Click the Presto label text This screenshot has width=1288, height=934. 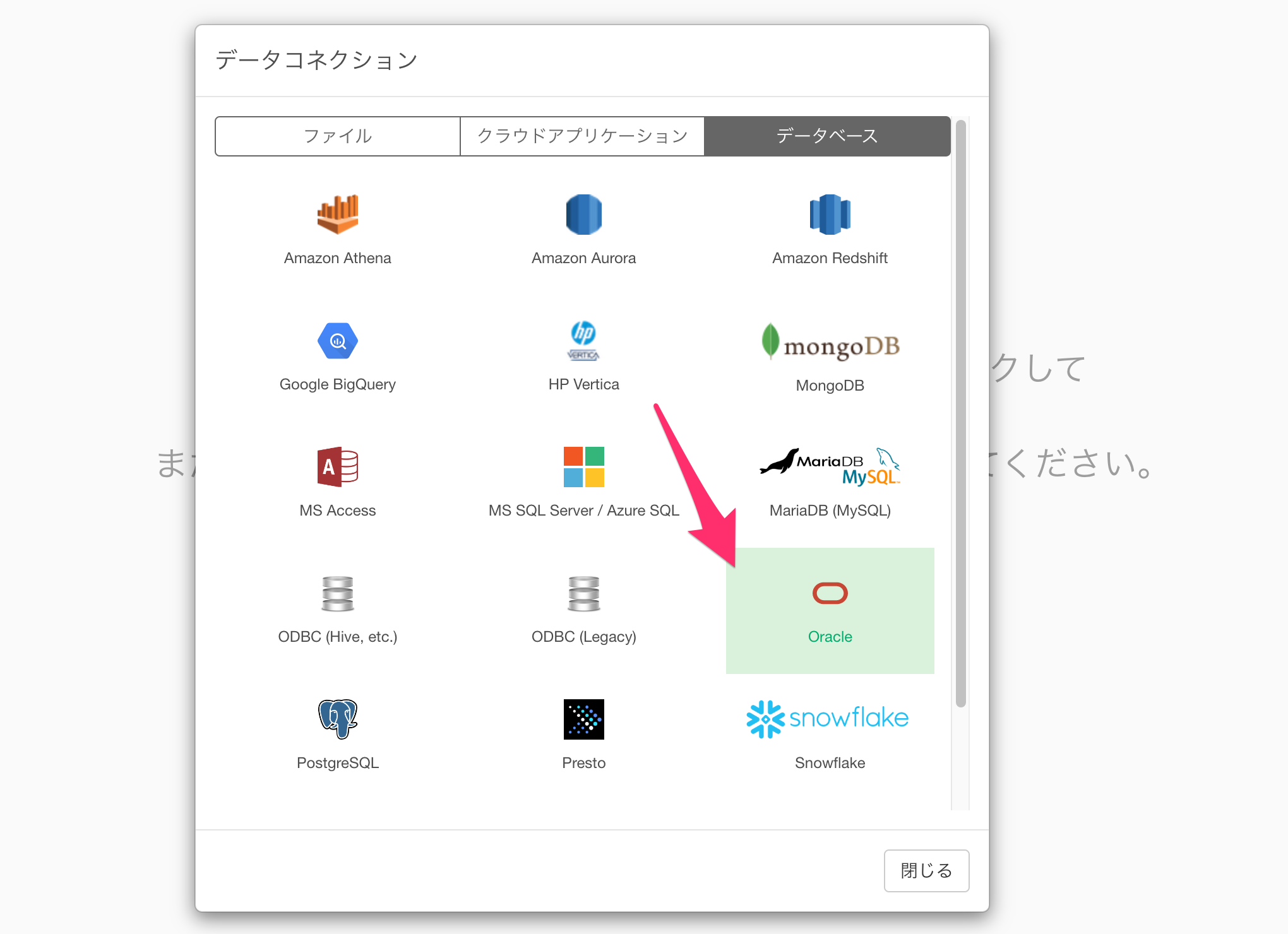pos(584,763)
